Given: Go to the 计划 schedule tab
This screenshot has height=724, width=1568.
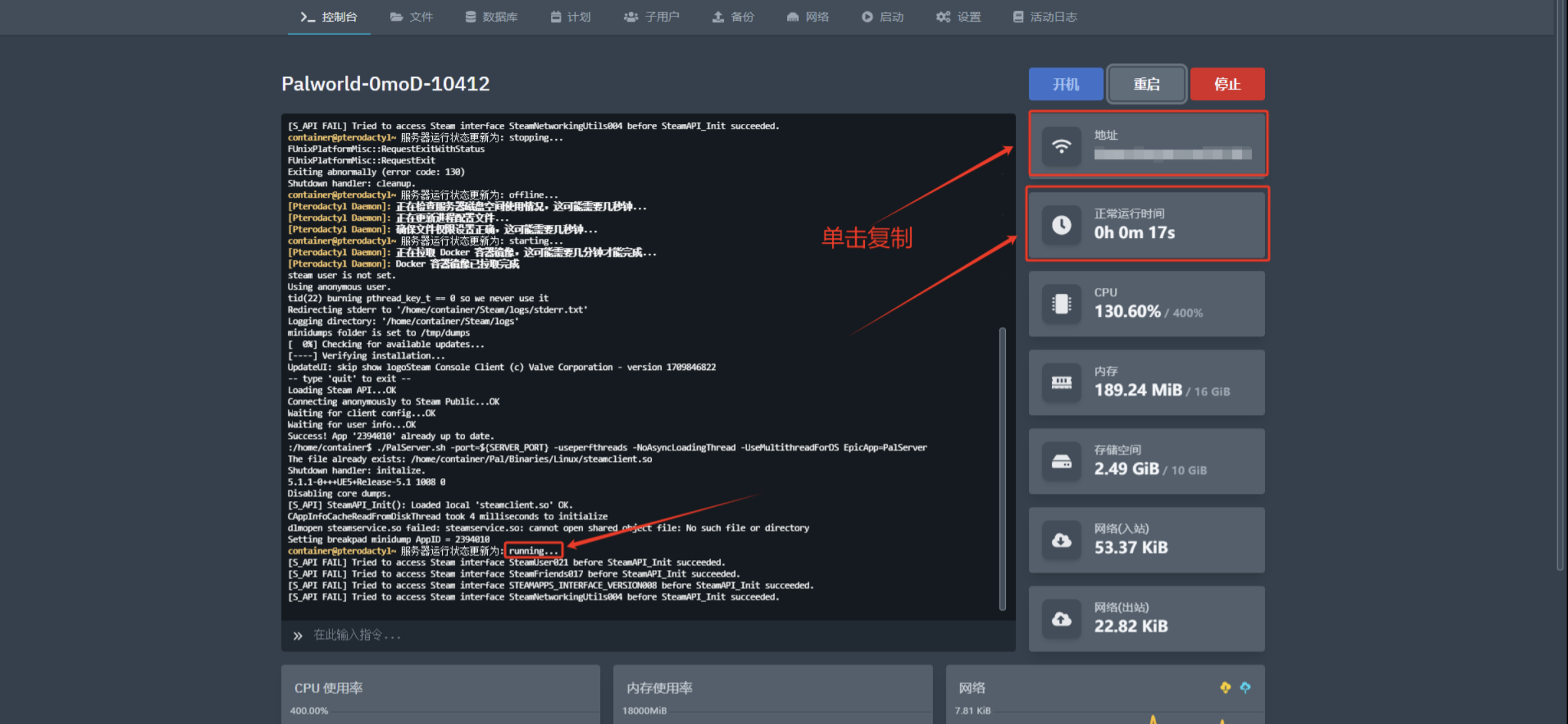Looking at the screenshot, I should pyautogui.click(x=571, y=17).
